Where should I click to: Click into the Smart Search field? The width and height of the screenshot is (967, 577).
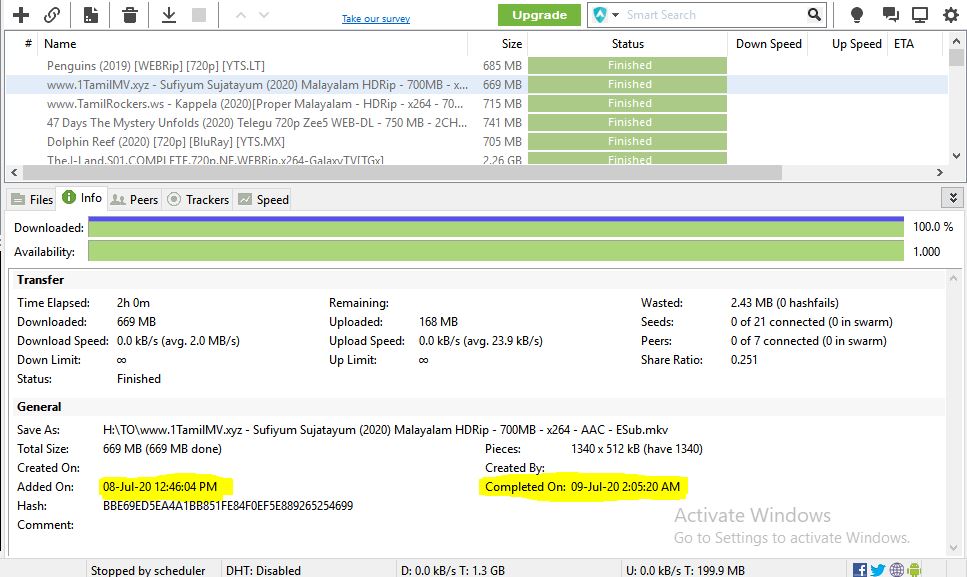click(715, 15)
